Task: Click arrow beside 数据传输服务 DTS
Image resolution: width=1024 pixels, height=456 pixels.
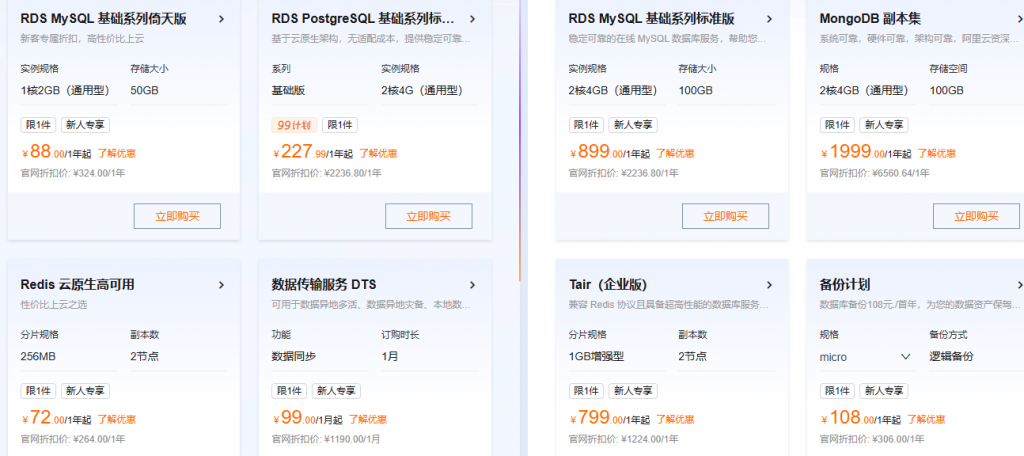Action: (x=472, y=285)
